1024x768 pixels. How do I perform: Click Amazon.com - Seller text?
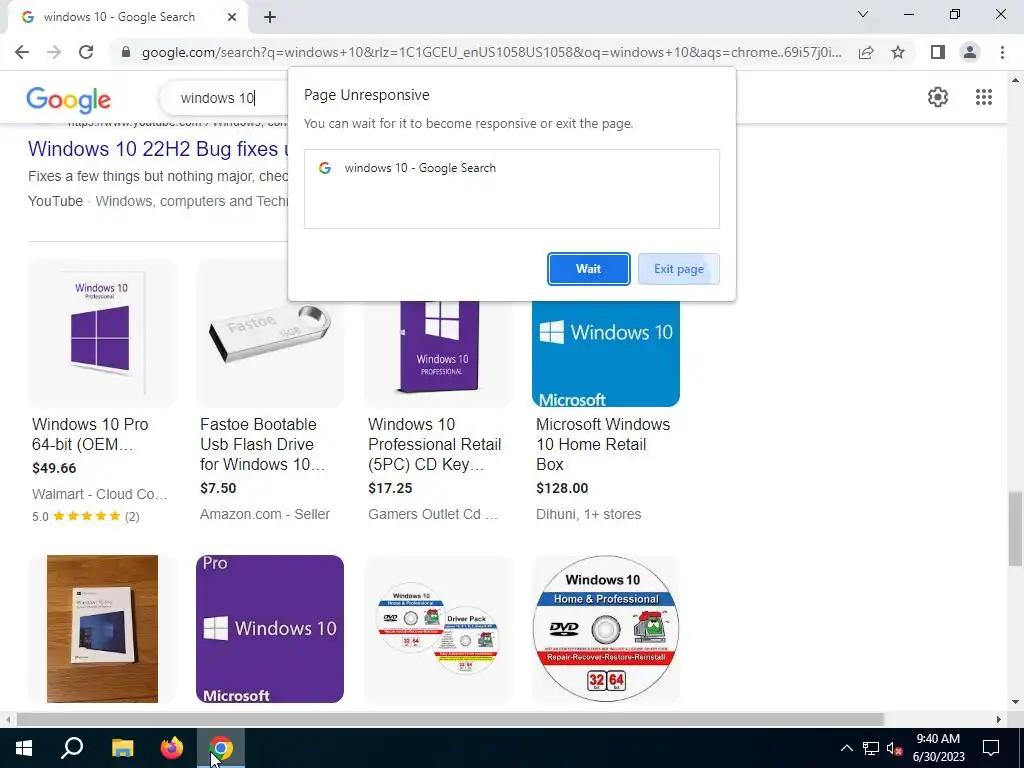tap(264, 514)
